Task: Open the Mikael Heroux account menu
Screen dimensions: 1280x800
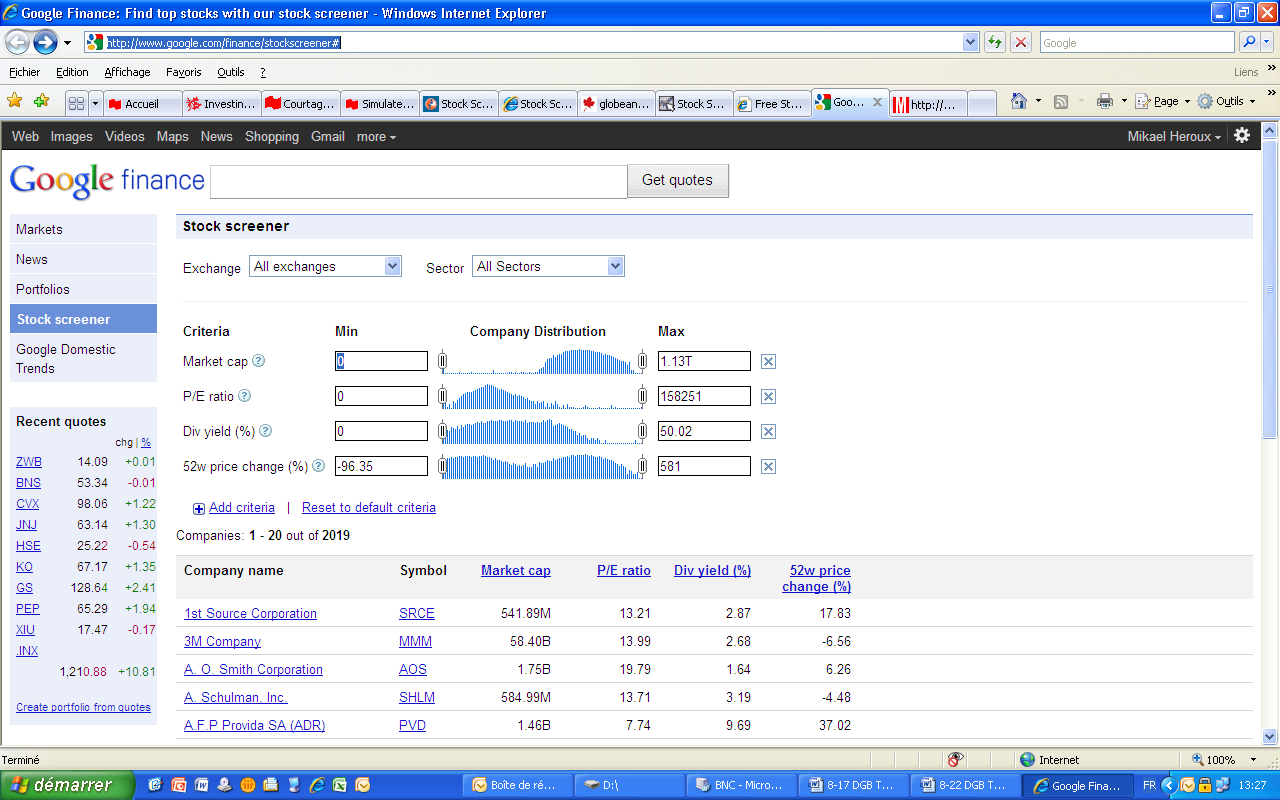Action: click(x=1174, y=136)
